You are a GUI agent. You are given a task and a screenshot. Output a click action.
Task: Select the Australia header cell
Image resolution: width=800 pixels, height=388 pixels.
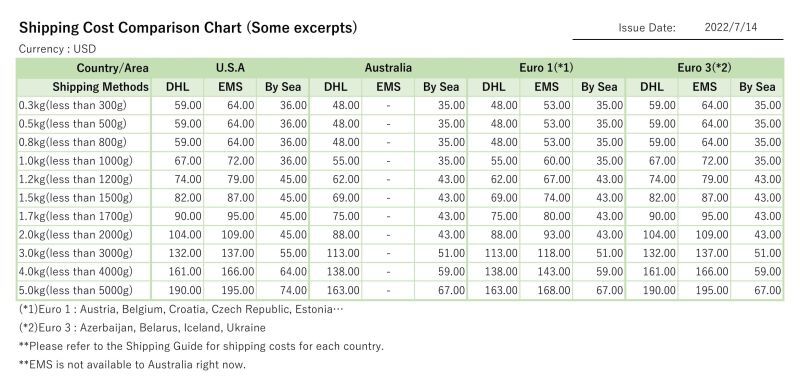pyautogui.click(x=388, y=68)
